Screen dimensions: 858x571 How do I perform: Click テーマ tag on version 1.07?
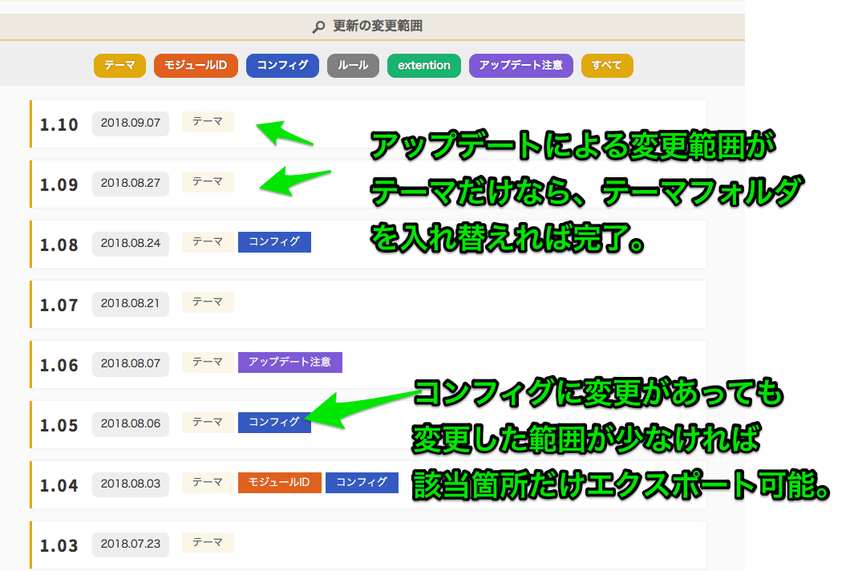(x=208, y=302)
